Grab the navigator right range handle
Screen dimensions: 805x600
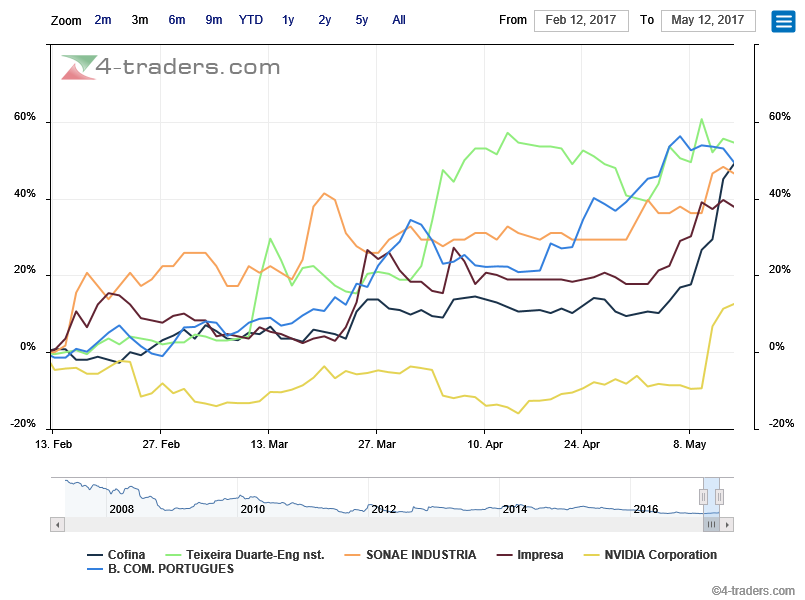[719, 497]
